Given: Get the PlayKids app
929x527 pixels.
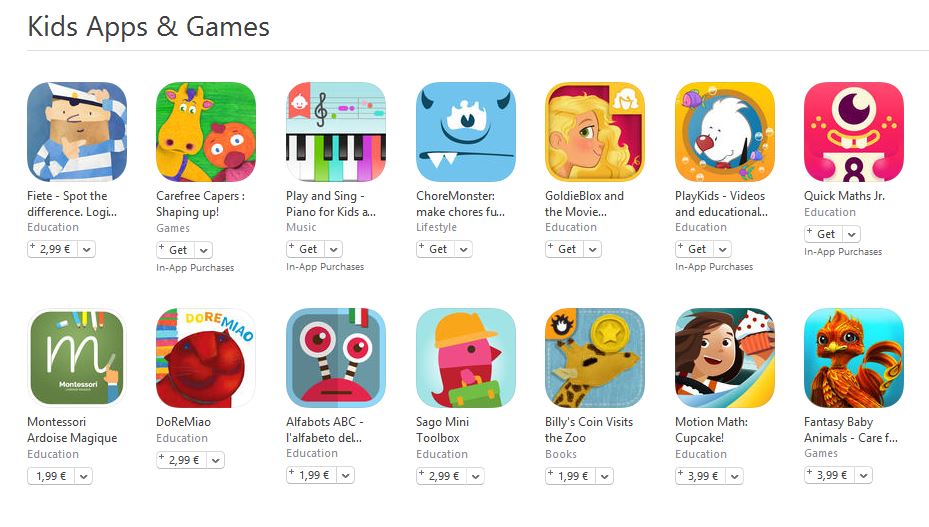Looking at the screenshot, I should point(696,250).
